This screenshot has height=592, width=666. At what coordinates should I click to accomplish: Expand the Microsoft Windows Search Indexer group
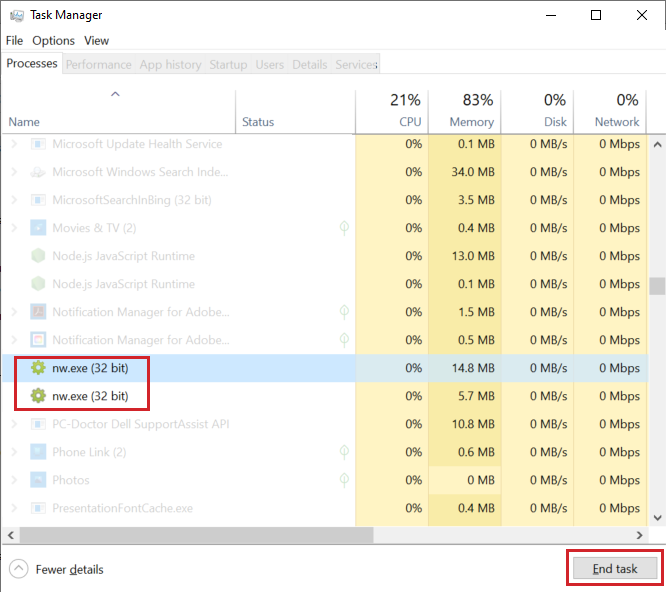point(14,172)
